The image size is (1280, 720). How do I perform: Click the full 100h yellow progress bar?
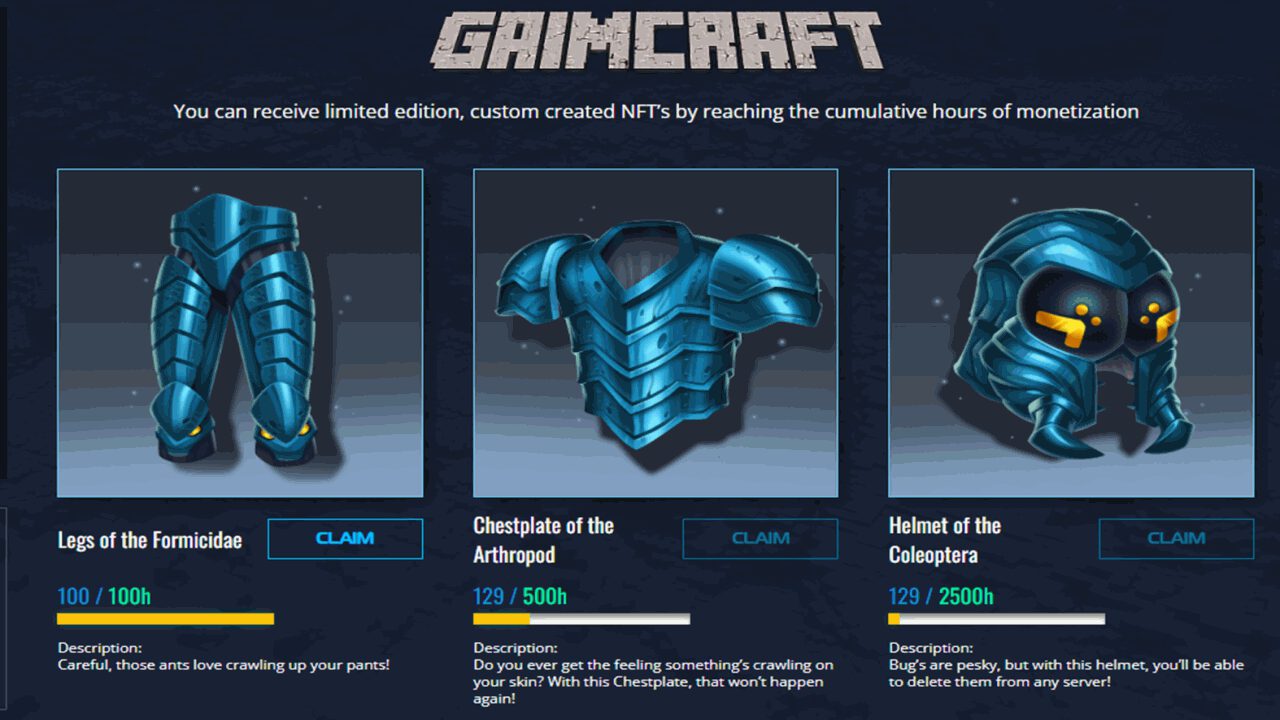point(166,619)
